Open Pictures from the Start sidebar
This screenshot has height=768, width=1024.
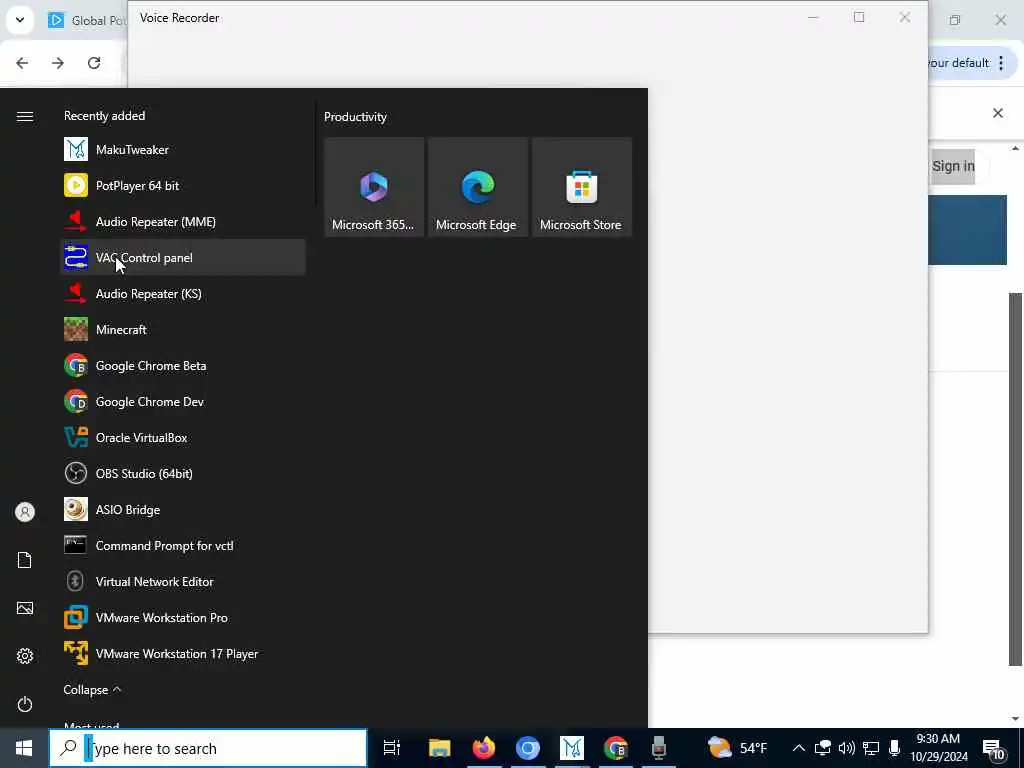click(25, 608)
